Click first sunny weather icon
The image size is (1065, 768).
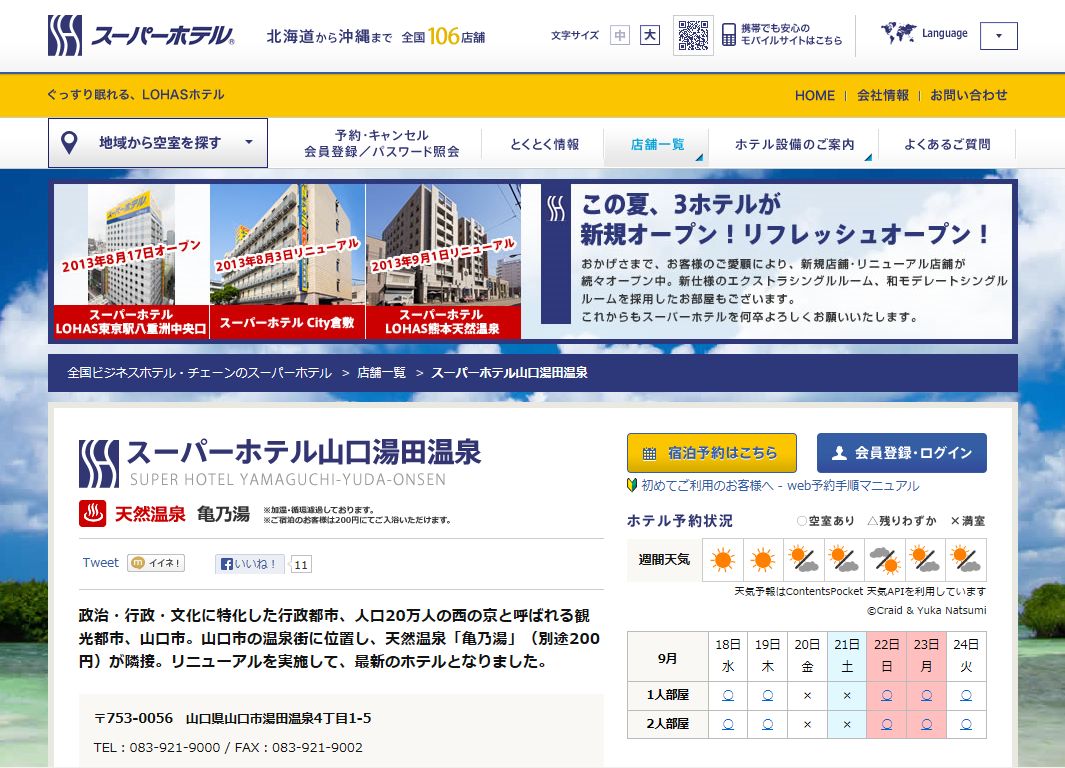click(722, 560)
